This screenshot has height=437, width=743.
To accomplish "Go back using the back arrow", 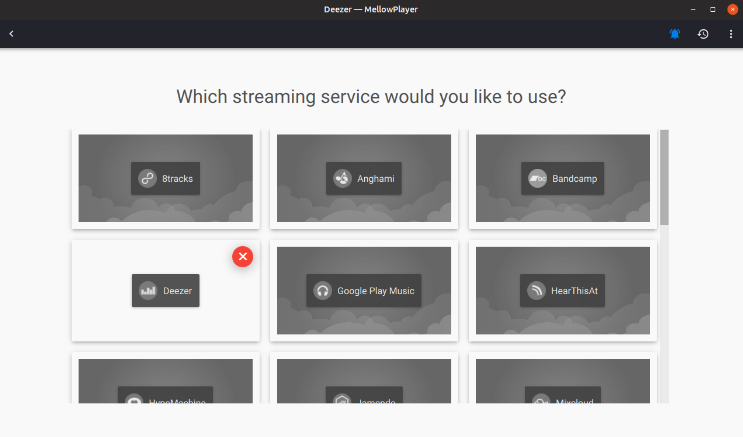I will coord(11,34).
